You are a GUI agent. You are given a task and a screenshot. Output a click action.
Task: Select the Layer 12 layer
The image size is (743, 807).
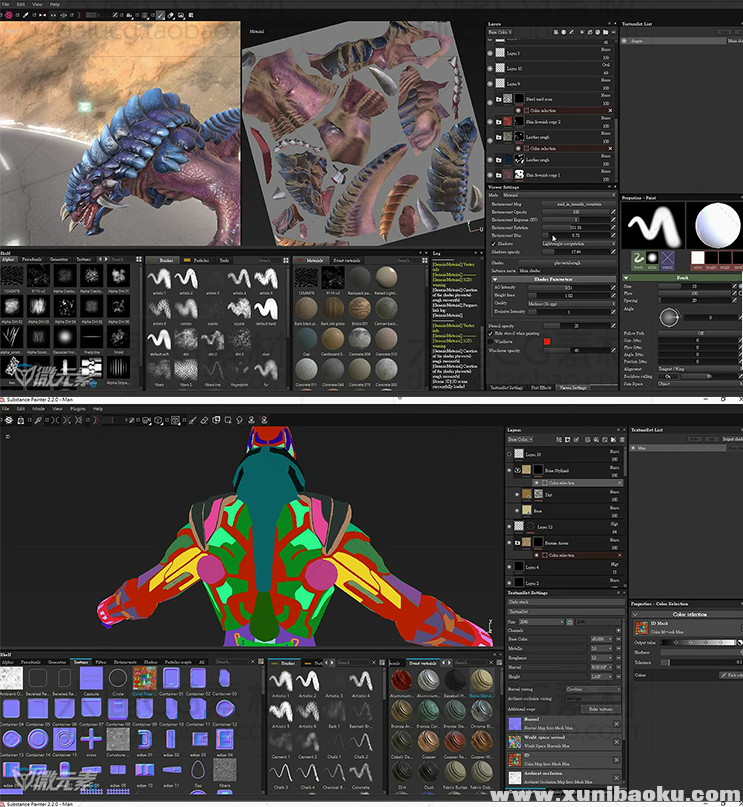545,526
